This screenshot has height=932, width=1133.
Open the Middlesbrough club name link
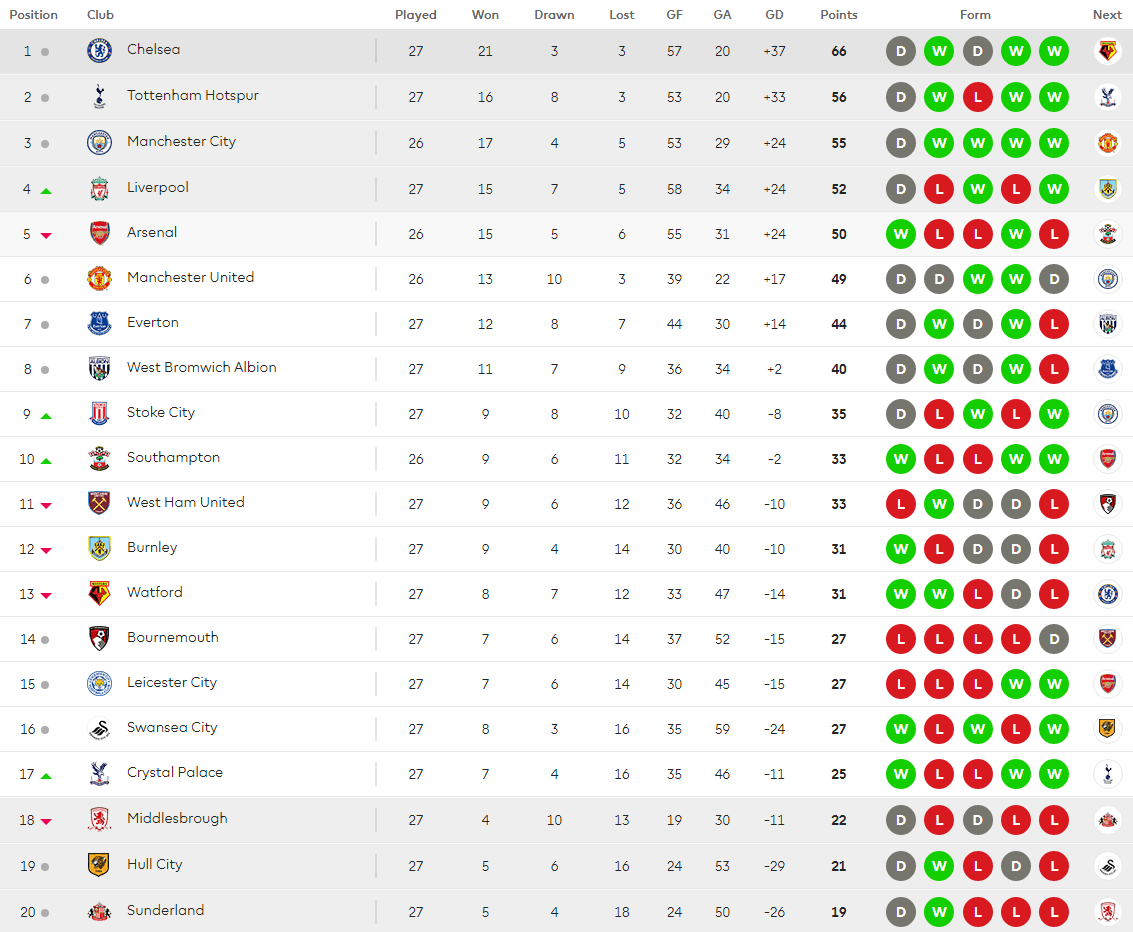tap(177, 818)
